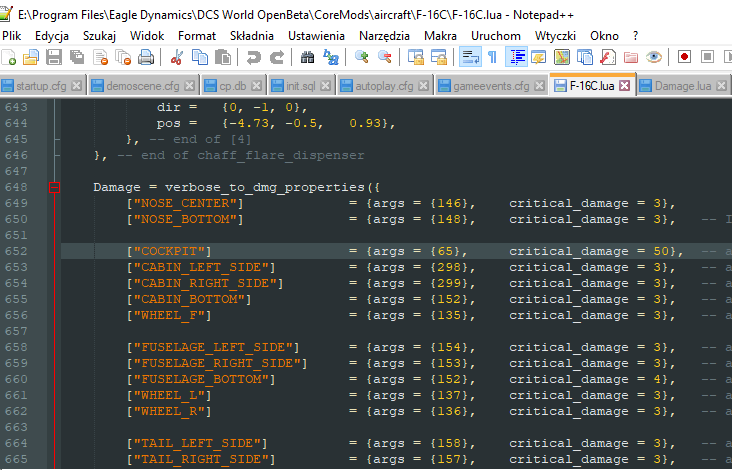This screenshot has height=470, width=732.
Task: Toggle indent guide display icon
Action: (x=516, y=57)
